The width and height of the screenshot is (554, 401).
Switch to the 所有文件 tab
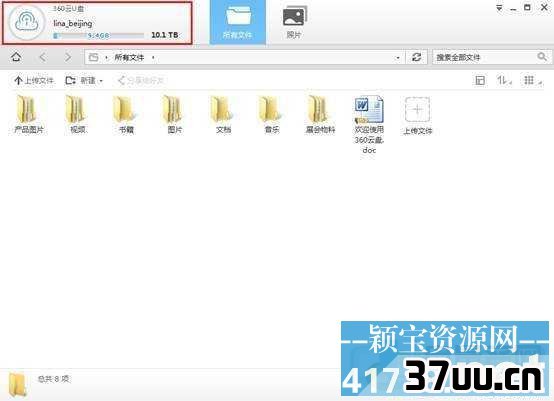click(x=237, y=22)
